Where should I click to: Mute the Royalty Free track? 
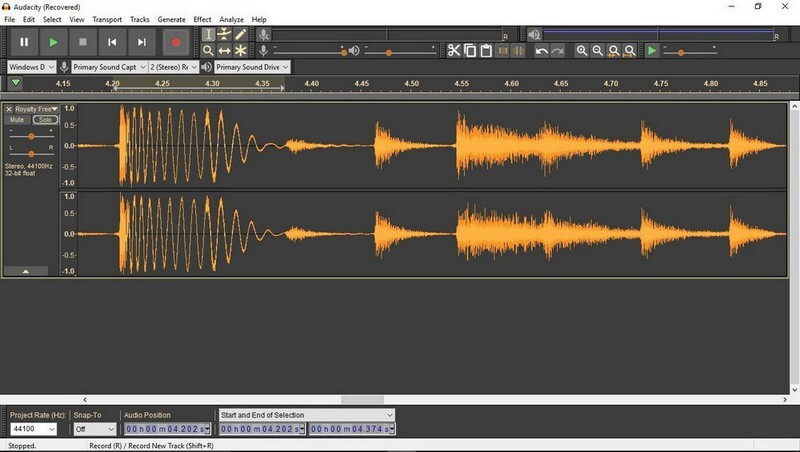pyautogui.click(x=17, y=120)
